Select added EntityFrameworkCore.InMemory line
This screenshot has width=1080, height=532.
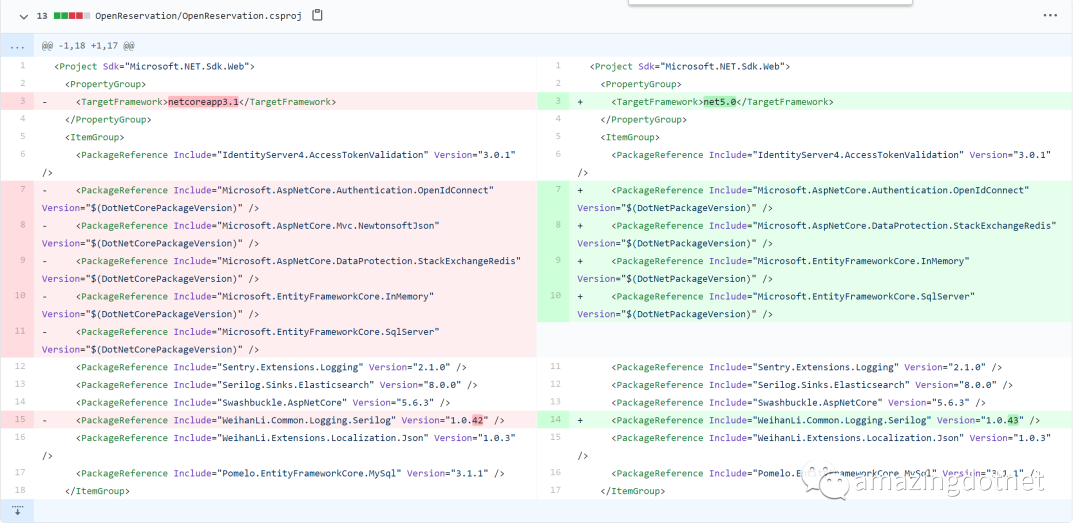click(821, 269)
